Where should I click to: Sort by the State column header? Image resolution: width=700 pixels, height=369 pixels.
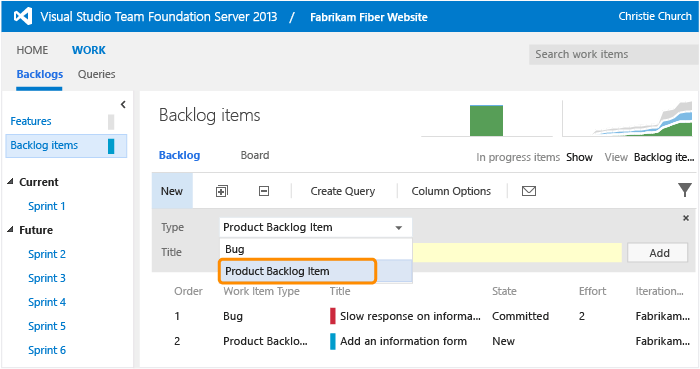(504, 291)
